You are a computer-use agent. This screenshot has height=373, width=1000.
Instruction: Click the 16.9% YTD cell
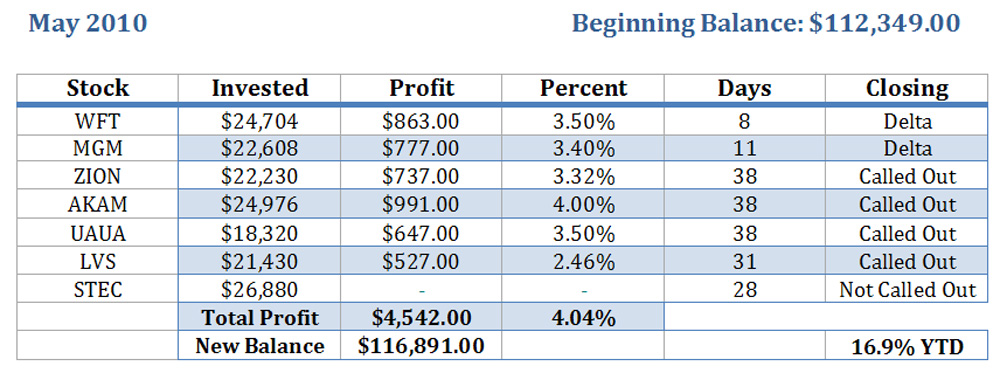(906, 347)
